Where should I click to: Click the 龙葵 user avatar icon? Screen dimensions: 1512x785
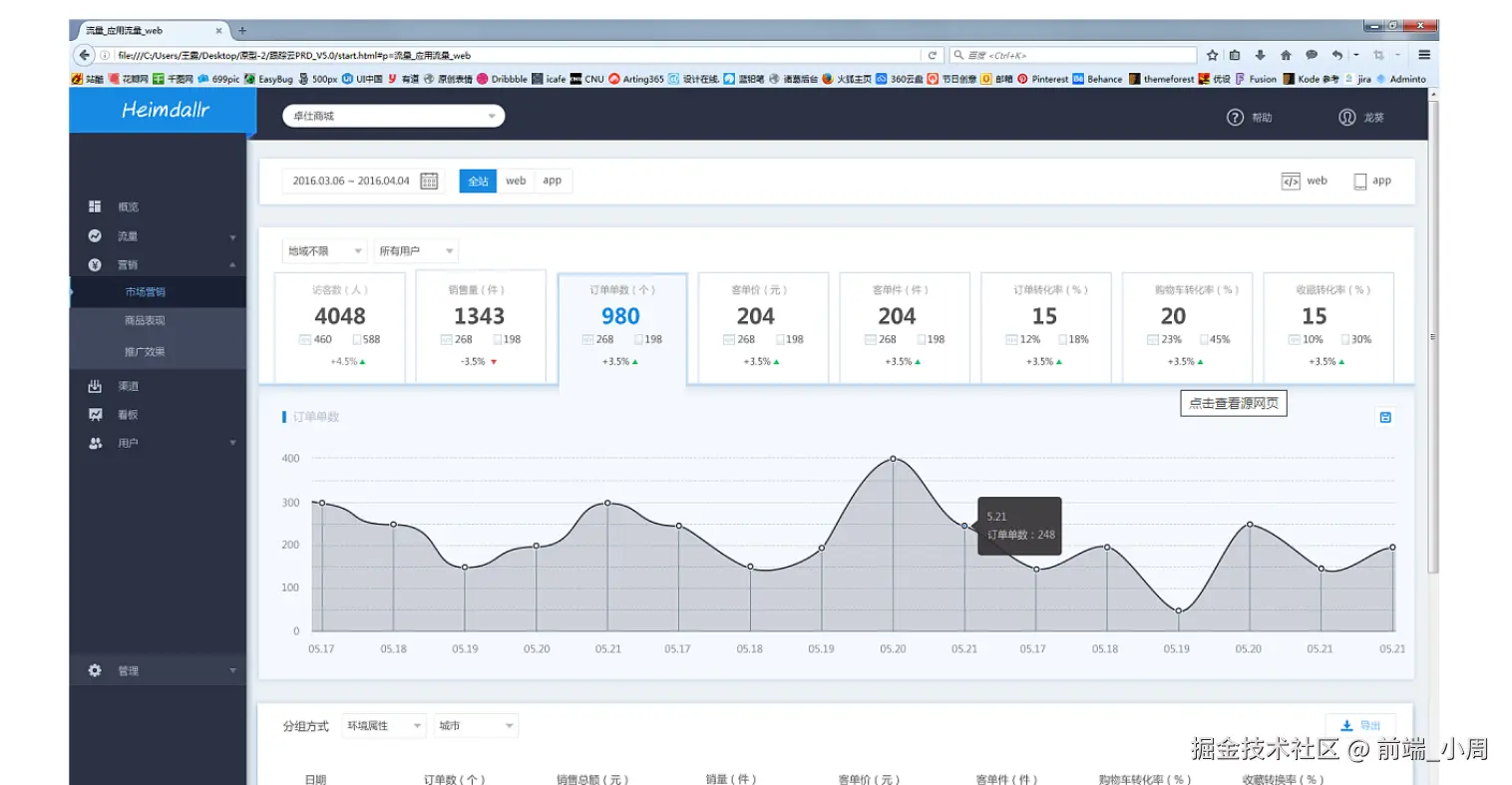[x=1346, y=118]
